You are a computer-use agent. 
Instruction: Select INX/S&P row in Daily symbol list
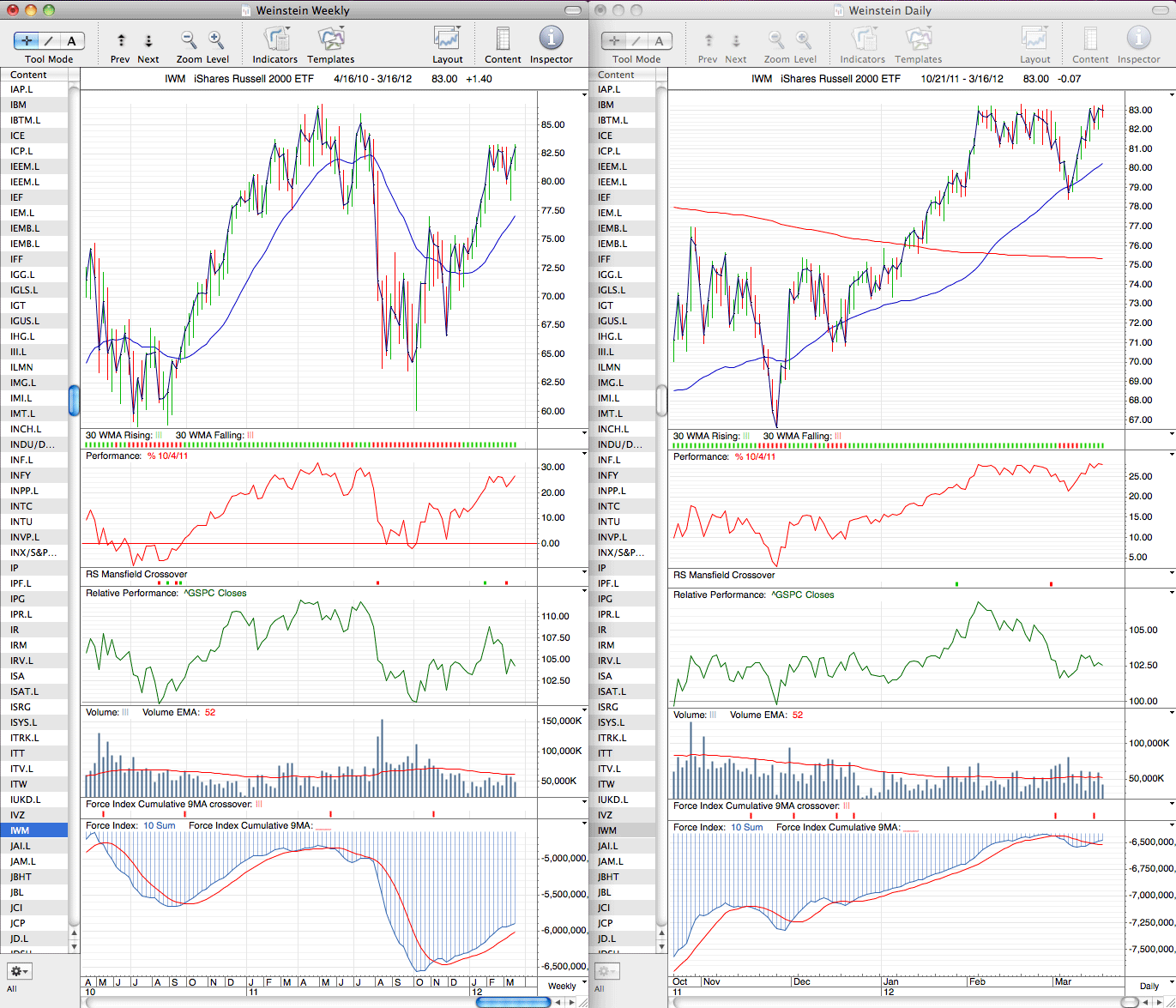click(x=622, y=552)
